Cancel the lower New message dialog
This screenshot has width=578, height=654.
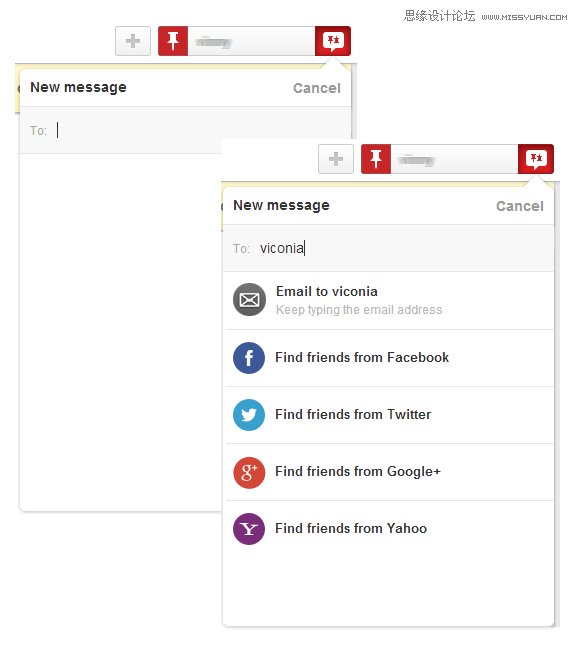point(520,206)
